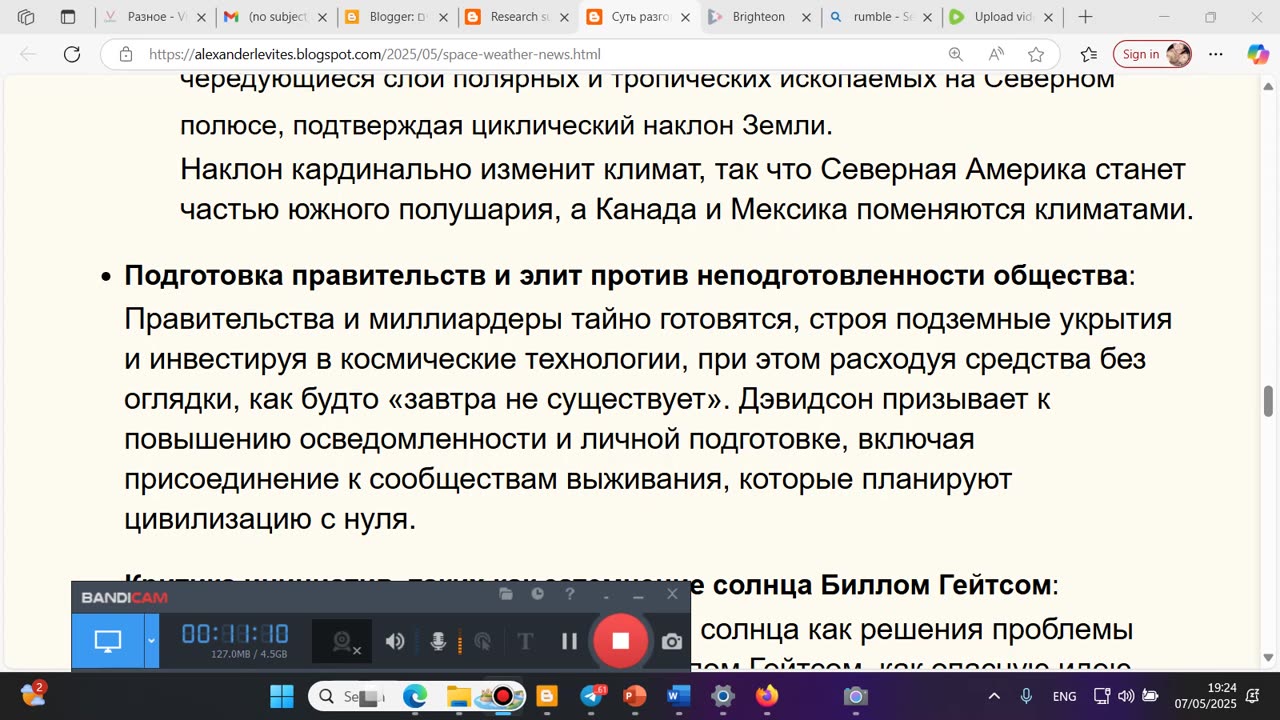
Task: Open PowerPoint from the taskbar
Action: tap(635, 696)
